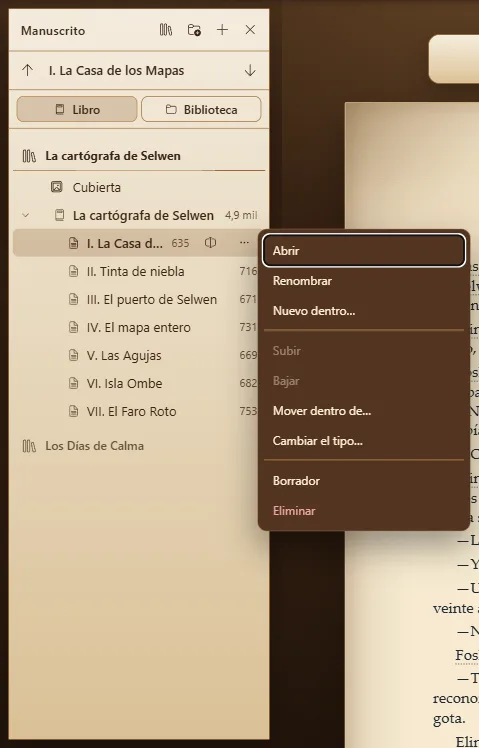The width and height of the screenshot is (479, 748).
Task: Click the document icon of III. El puerto de Selwen
Action: (x=73, y=299)
